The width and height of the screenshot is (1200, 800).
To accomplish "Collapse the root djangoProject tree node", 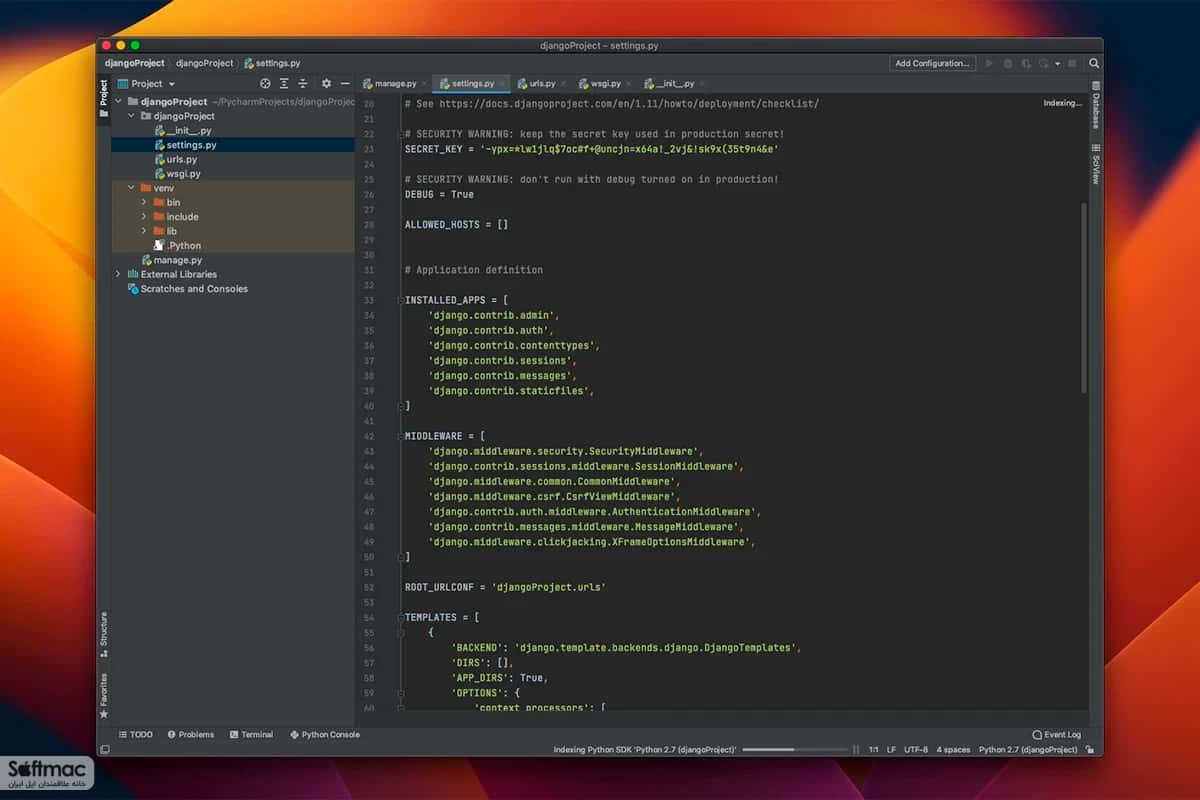I will pyautogui.click(x=119, y=102).
